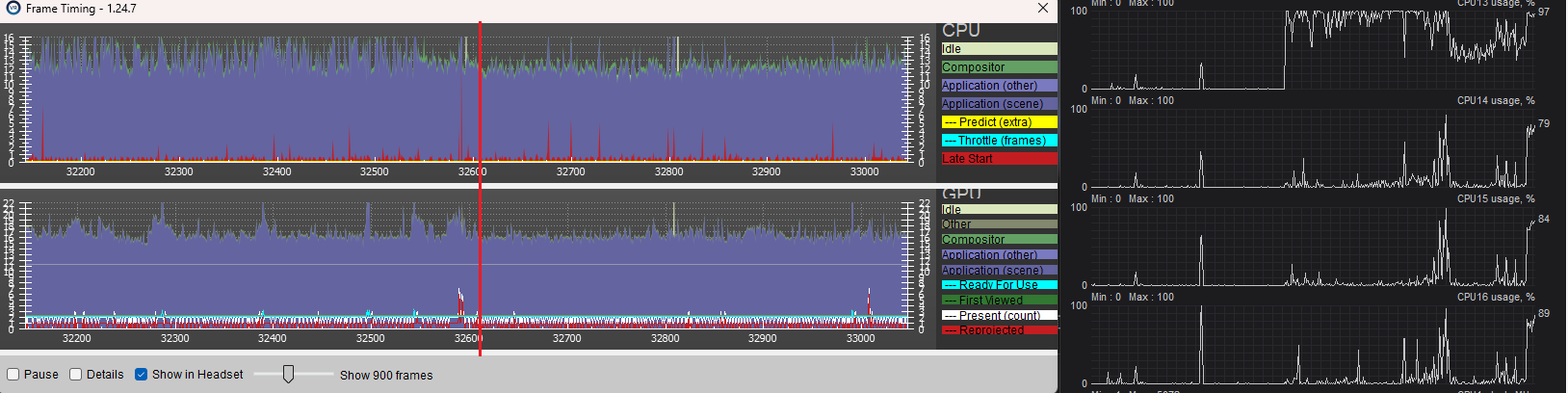Select GPU Application (scene) legend entry
The image size is (1568, 393).
click(999, 271)
